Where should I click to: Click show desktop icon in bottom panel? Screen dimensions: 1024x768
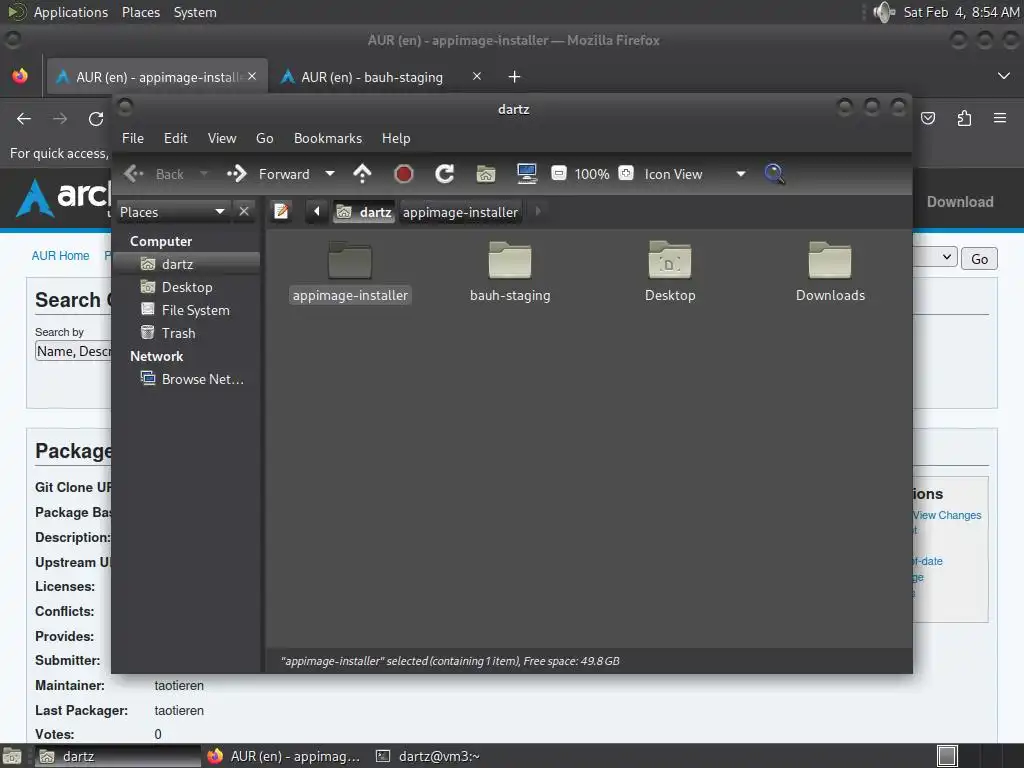(x=12, y=756)
